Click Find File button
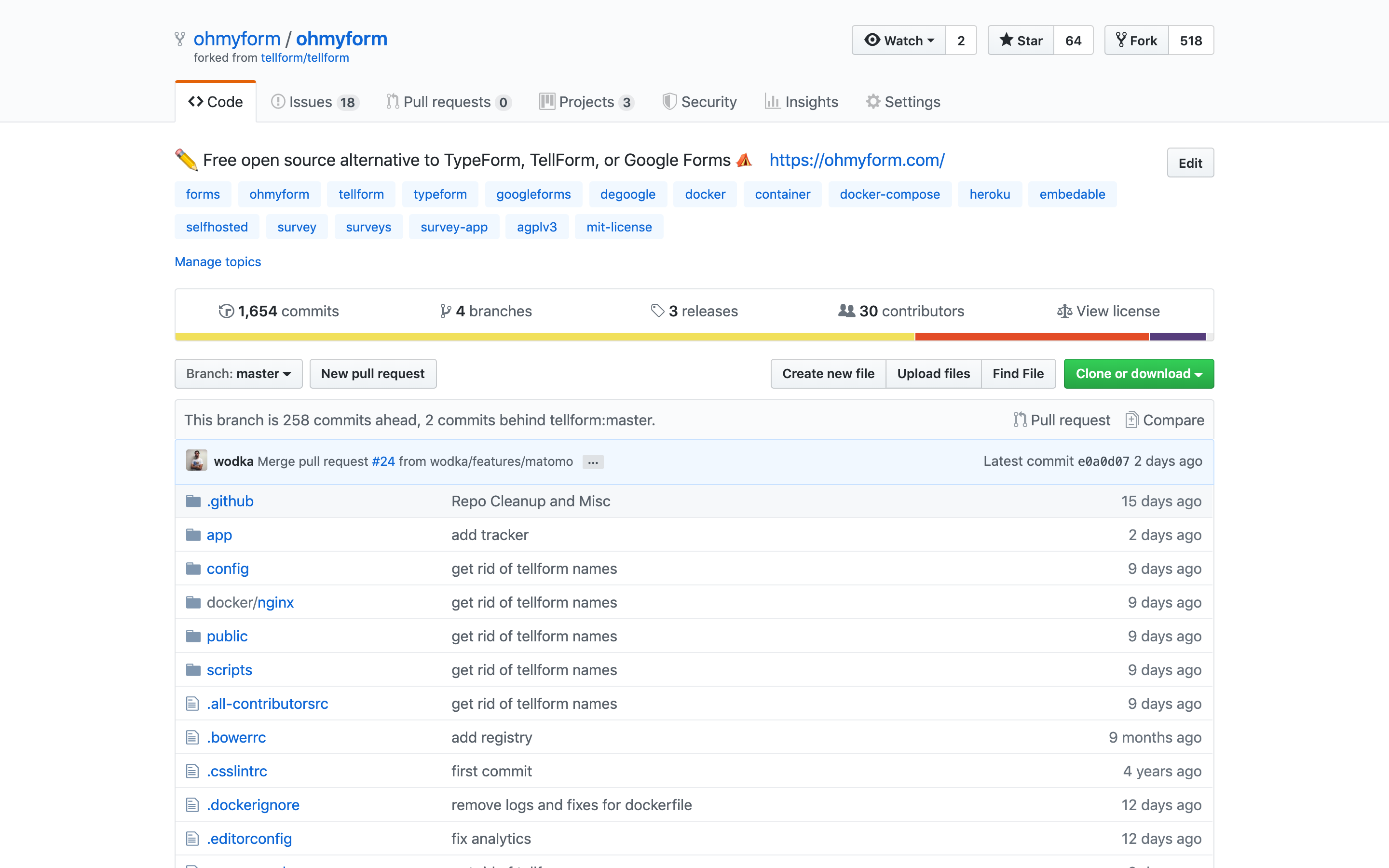This screenshot has height=868, width=1389. click(1018, 374)
